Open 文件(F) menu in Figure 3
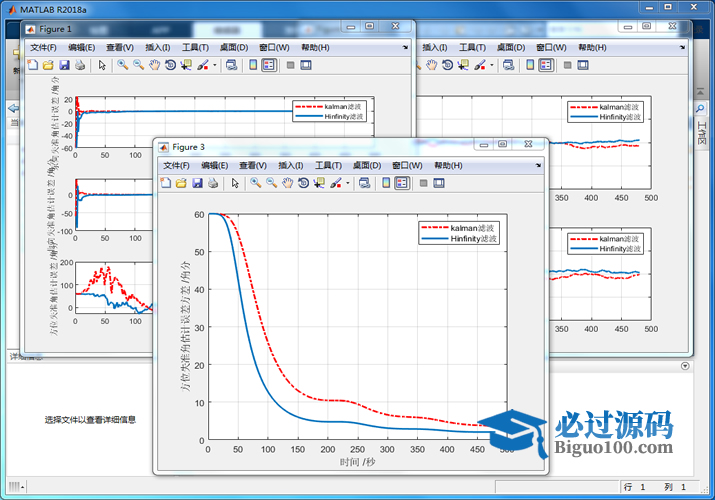This screenshot has height=500, width=715. click(178, 165)
